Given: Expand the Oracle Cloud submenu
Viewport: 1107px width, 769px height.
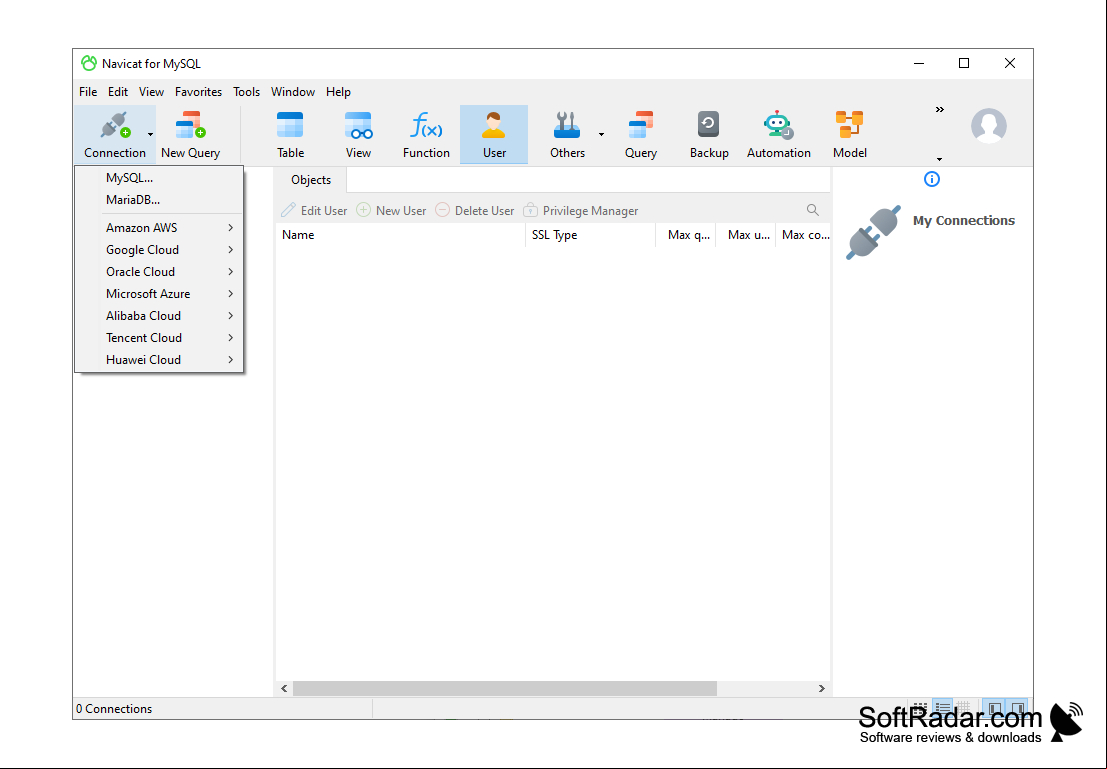Looking at the screenshot, I should click(x=159, y=271).
